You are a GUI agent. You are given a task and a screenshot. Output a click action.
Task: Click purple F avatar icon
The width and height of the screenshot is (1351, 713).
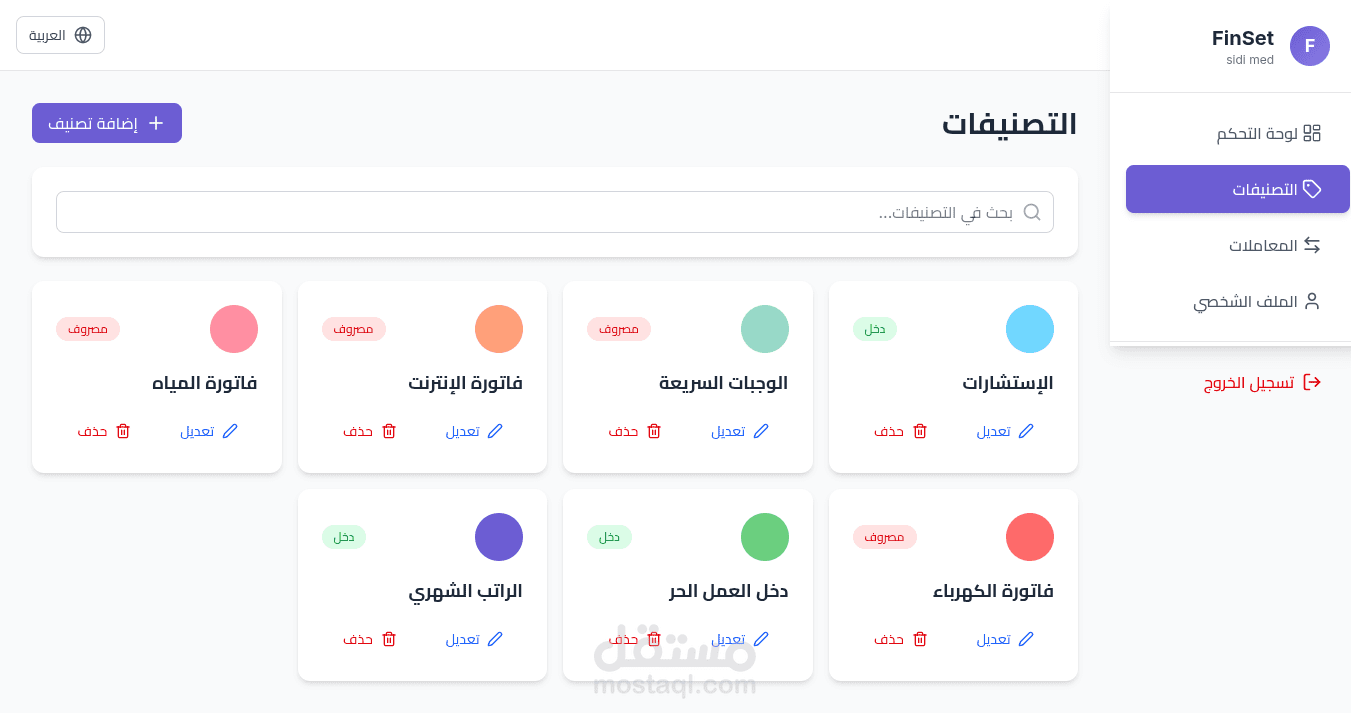[x=1309, y=46]
